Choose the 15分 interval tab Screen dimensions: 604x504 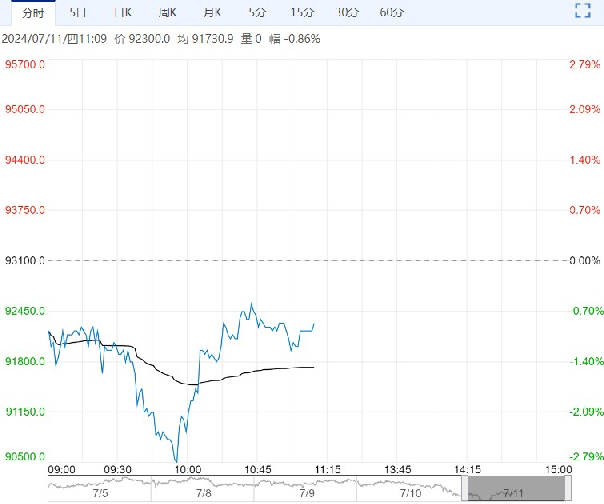pos(300,13)
